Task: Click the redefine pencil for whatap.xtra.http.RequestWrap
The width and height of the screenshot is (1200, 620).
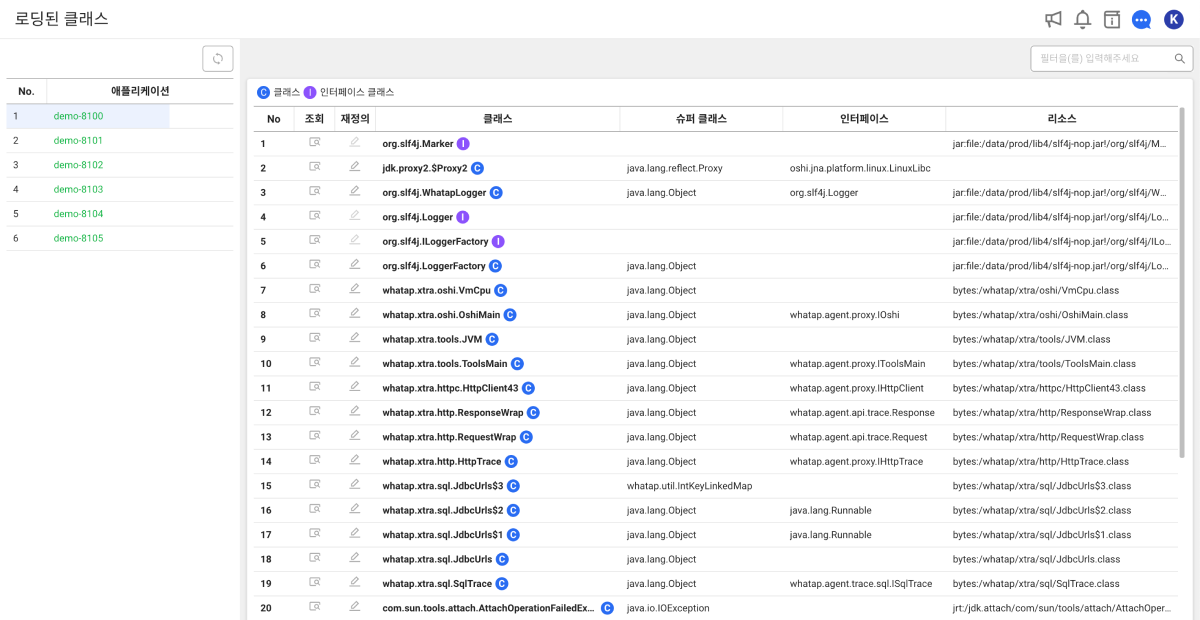Action: point(354,436)
